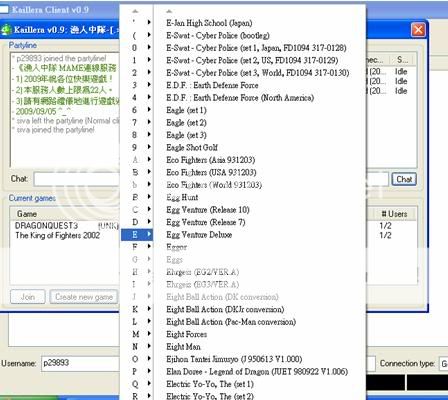Open the 'M' letter submenu
Screen dimensions: 448x400
coord(137,334)
